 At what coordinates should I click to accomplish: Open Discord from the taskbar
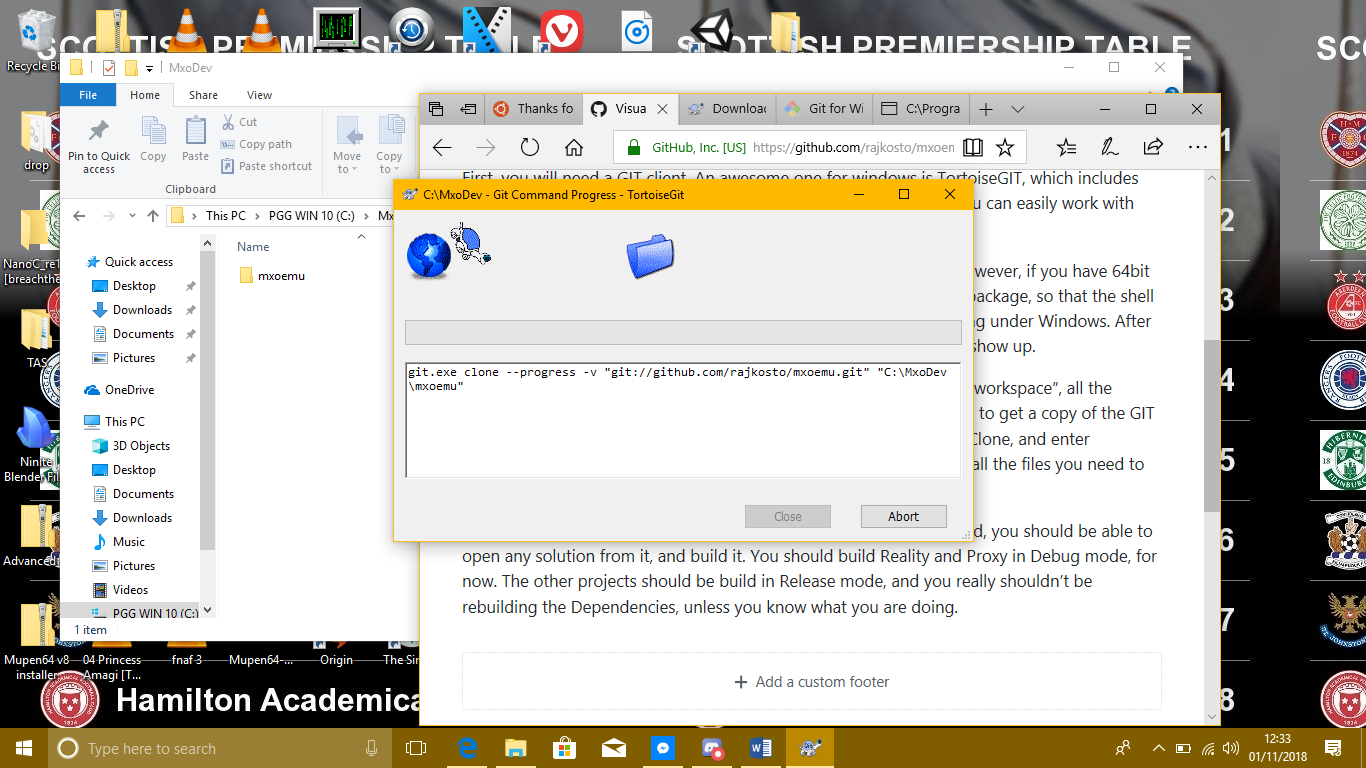click(711, 748)
